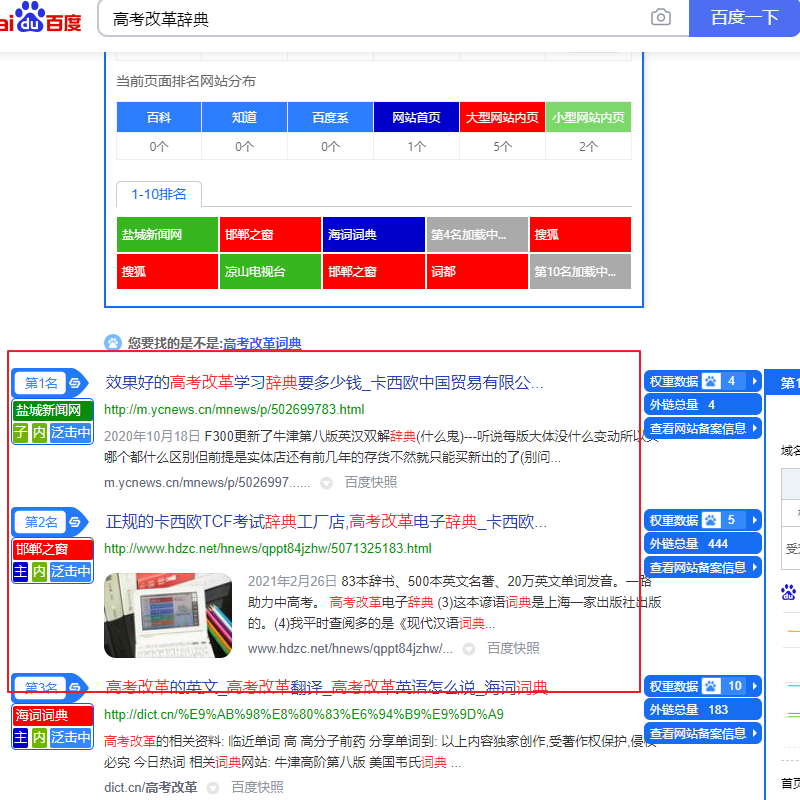The width and height of the screenshot is (800, 800).
Task: Click the 网站首页 distribution header
Action: [x=416, y=117]
